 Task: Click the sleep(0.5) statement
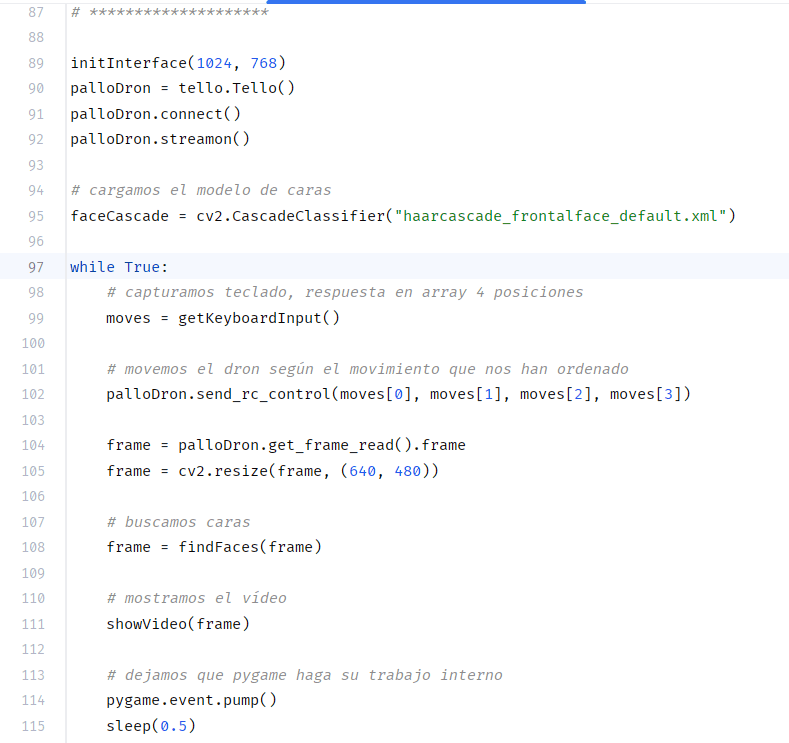[151, 726]
